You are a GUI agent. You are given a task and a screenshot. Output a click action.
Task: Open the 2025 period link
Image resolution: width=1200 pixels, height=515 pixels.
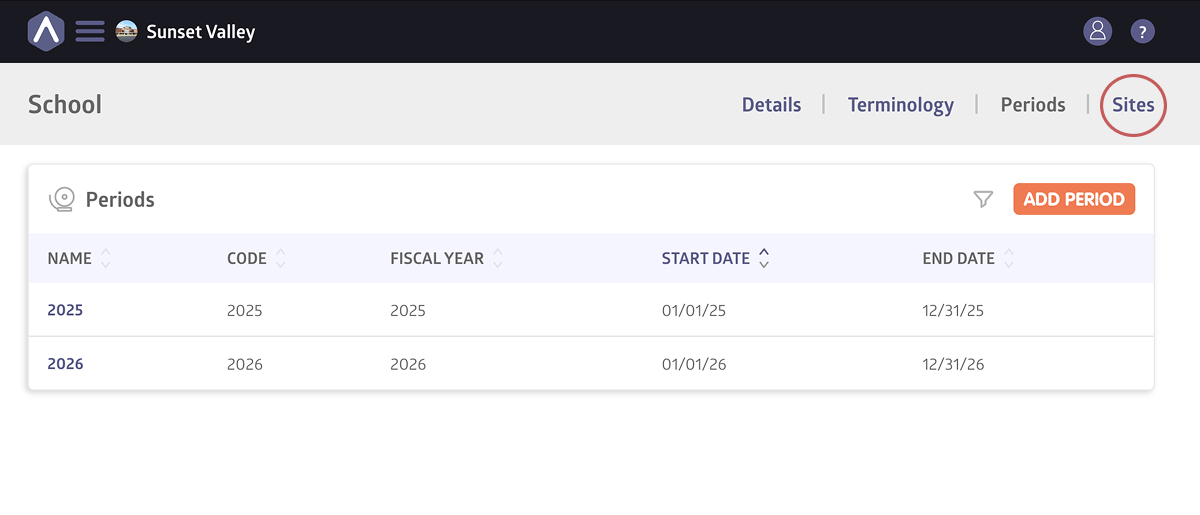coord(65,310)
